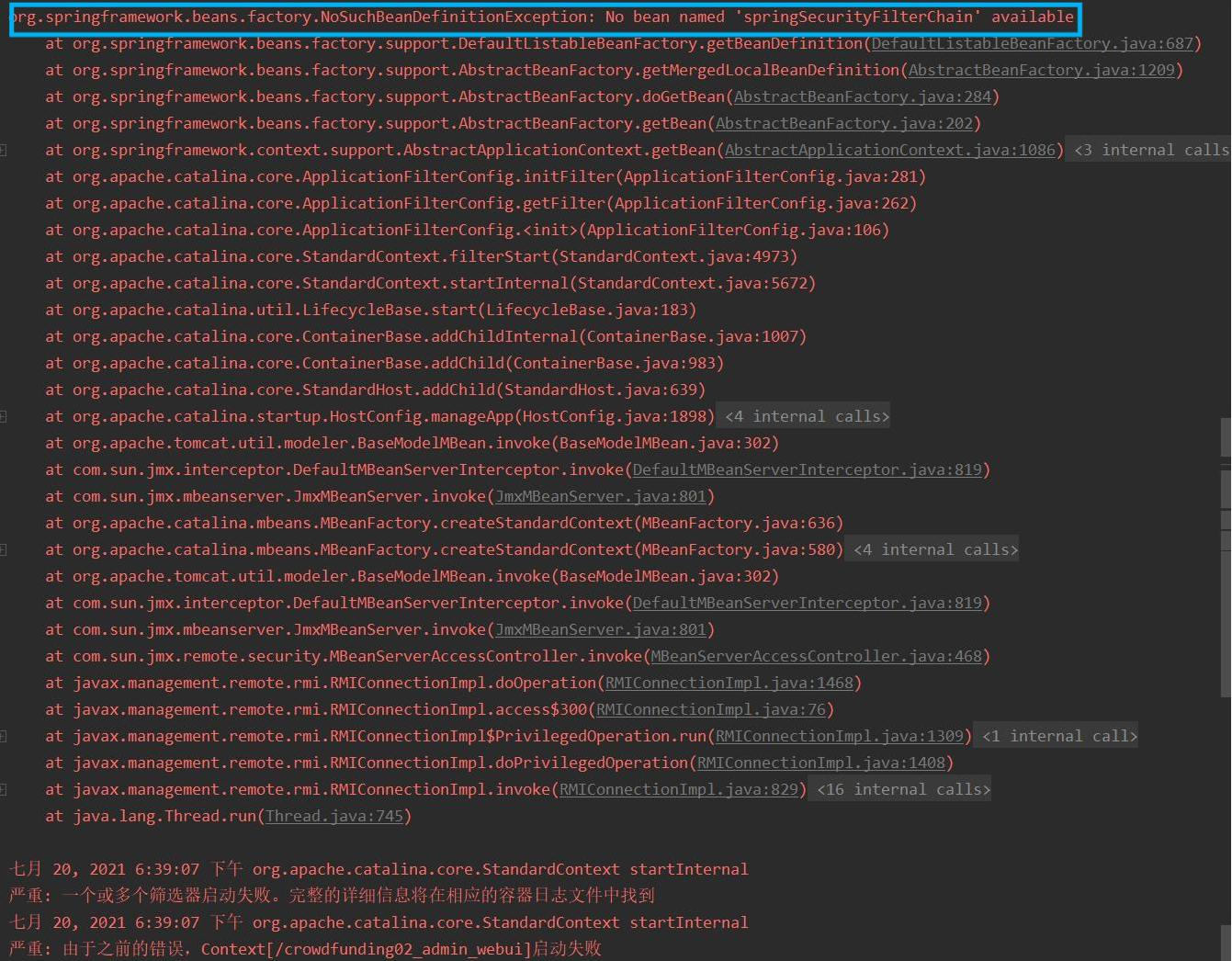Click the createStandardContext(MBeanFactory.java:580) text
This screenshot has width=1232, height=961.
pos(444,549)
